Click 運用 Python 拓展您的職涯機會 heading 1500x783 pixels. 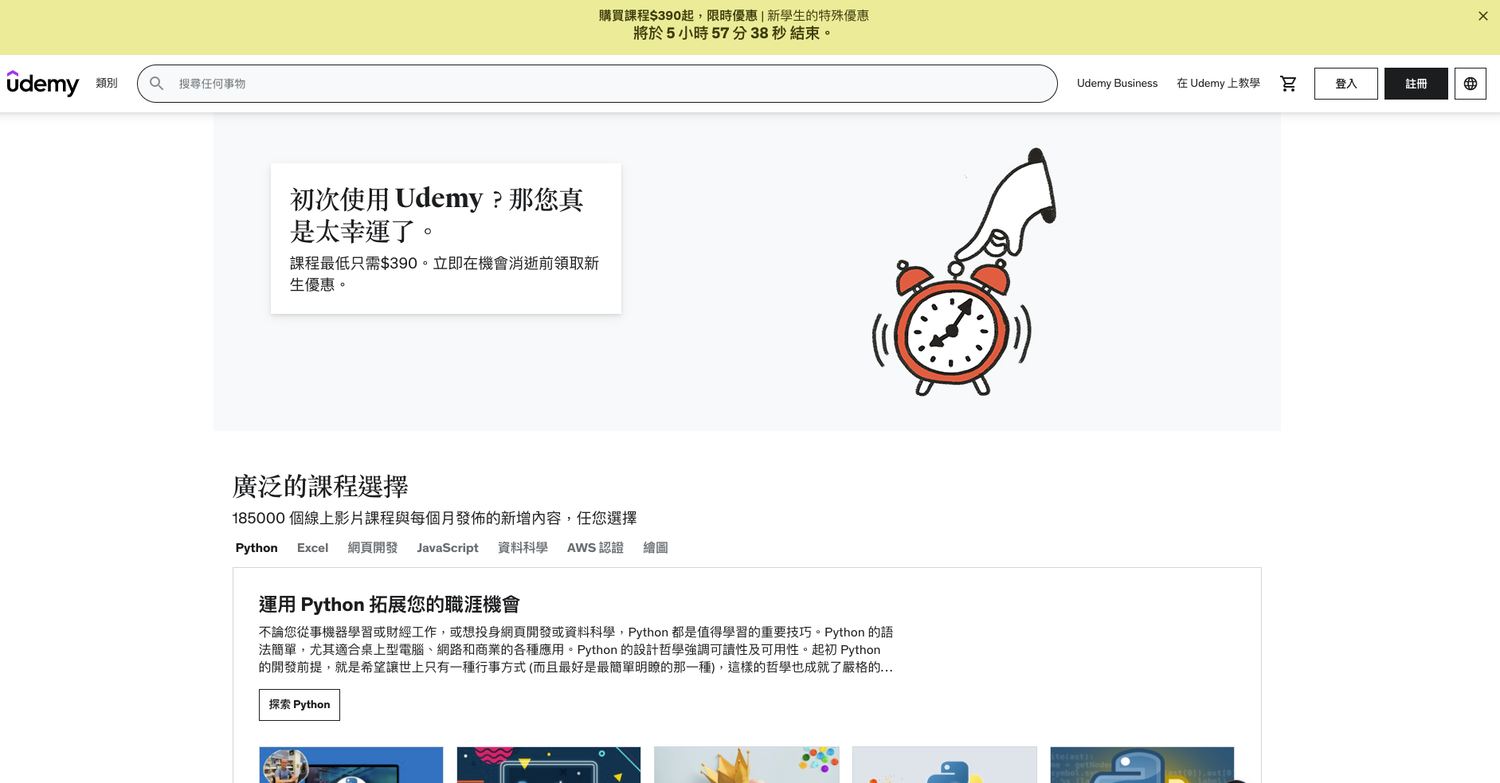coord(390,604)
